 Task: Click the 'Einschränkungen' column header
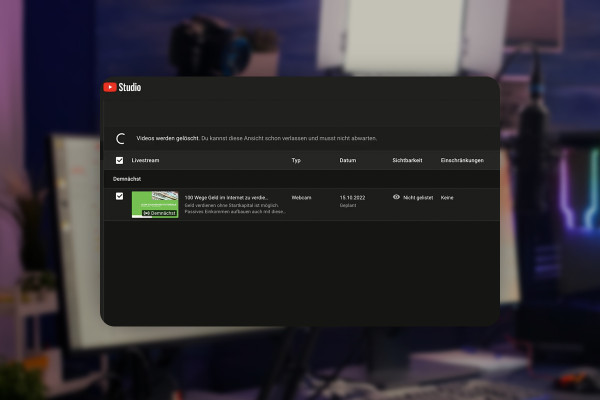coord(462,160)
